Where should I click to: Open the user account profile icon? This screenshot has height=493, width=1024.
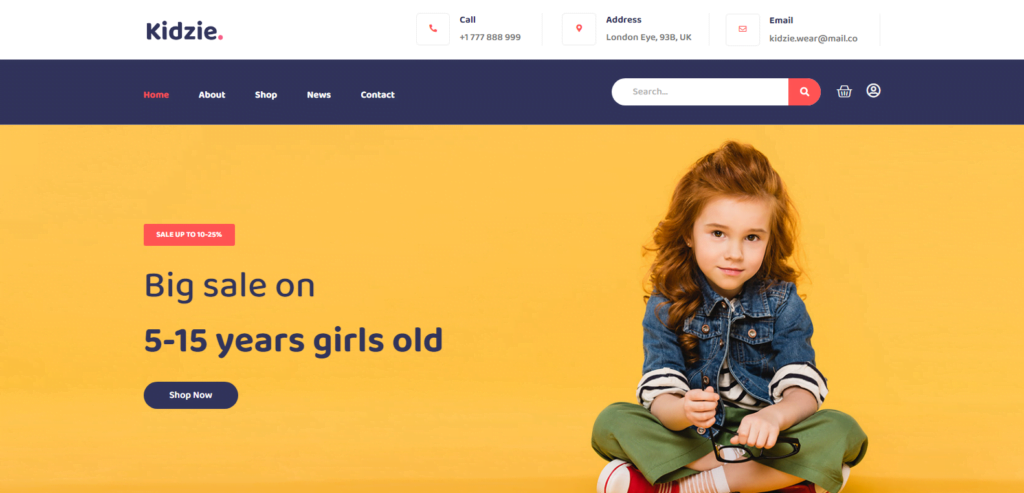pyautogui.click(x=873, y=91)
